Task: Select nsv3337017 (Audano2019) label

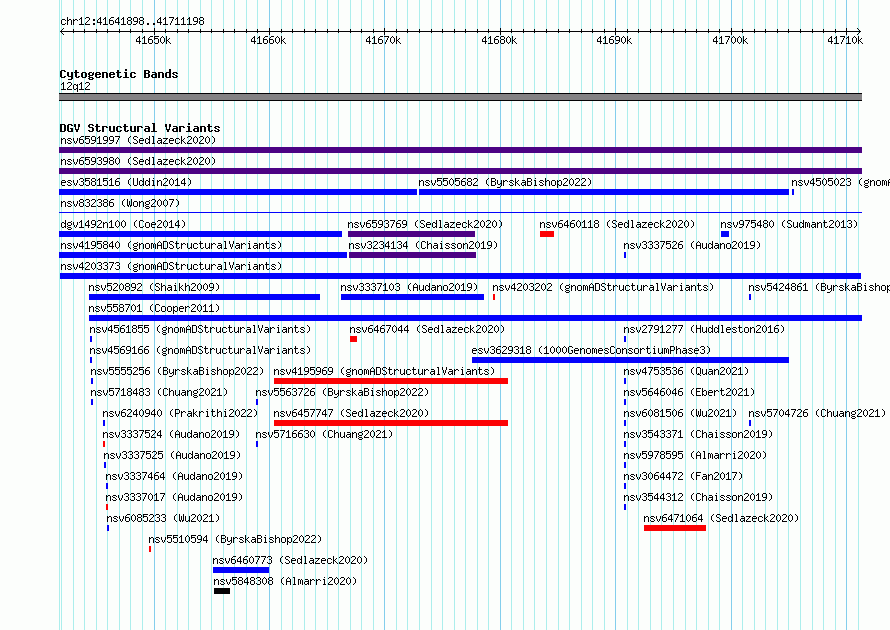Action: pos(174,497)
